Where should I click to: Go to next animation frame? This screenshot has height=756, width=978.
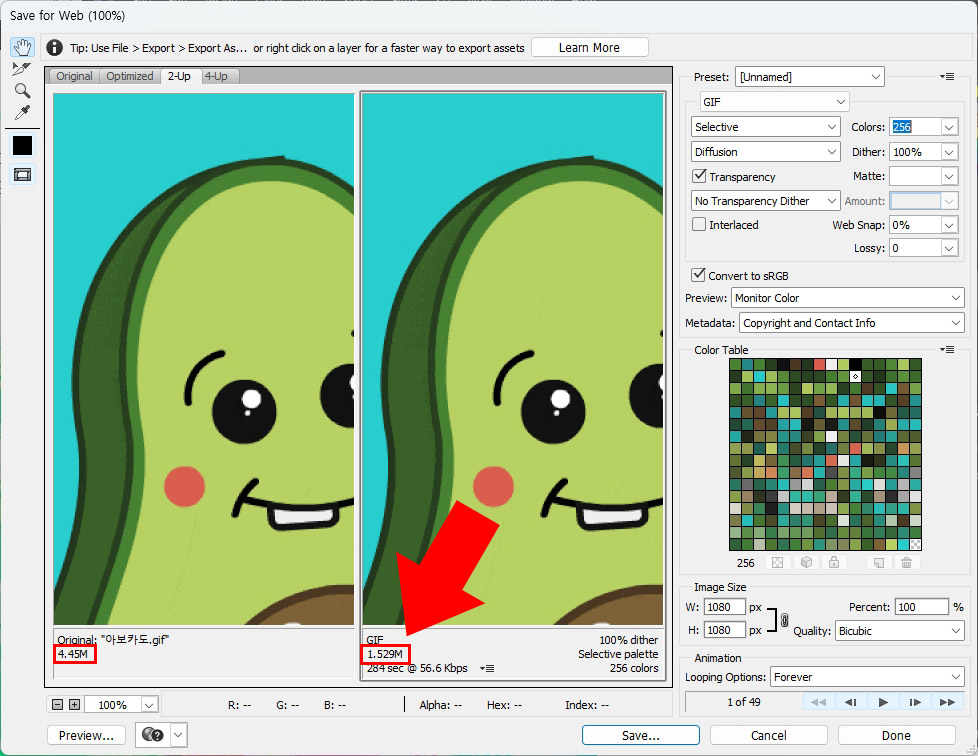(915, 702)
